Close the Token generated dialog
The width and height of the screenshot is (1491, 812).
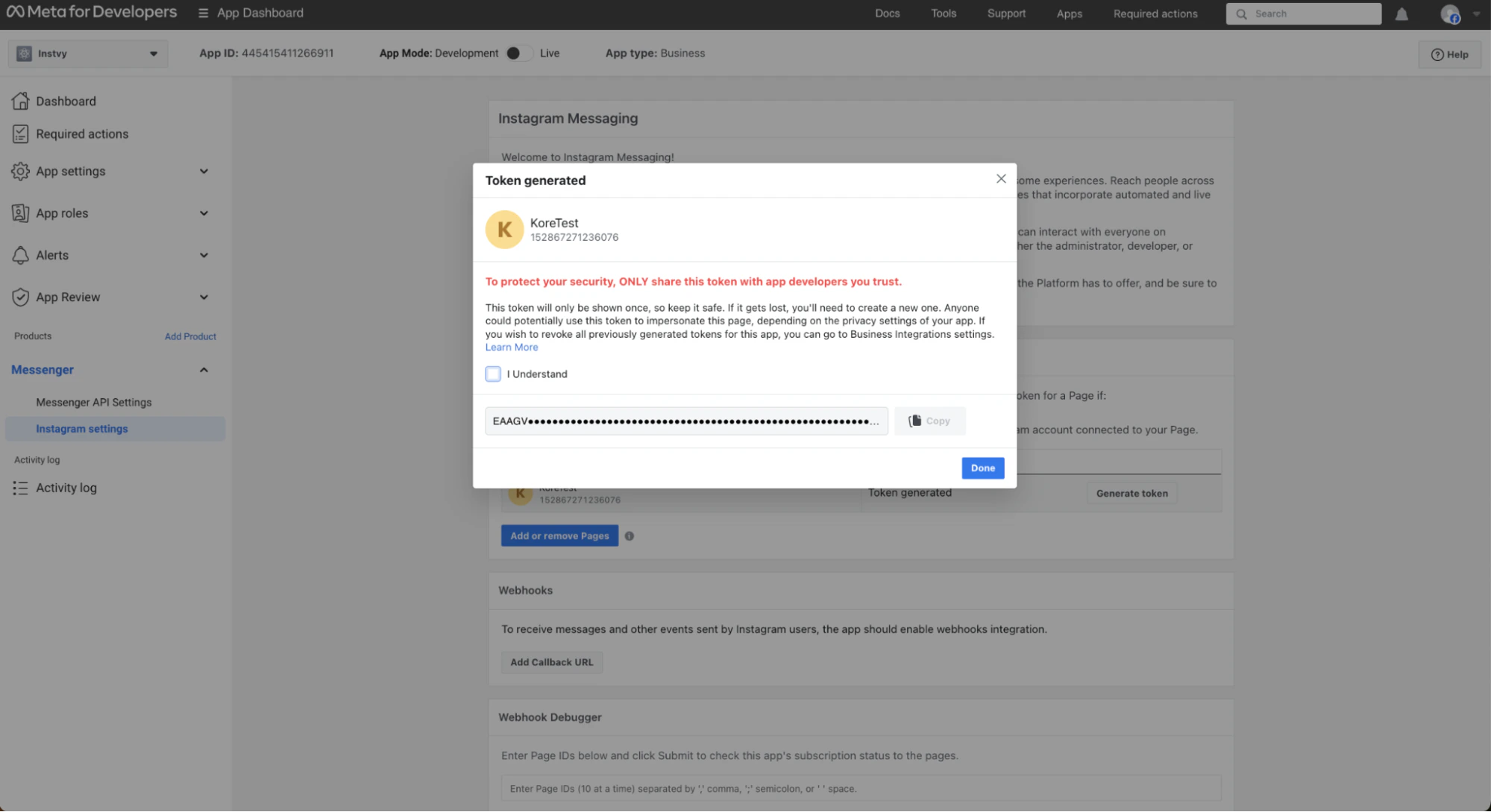pos(1001,179)
